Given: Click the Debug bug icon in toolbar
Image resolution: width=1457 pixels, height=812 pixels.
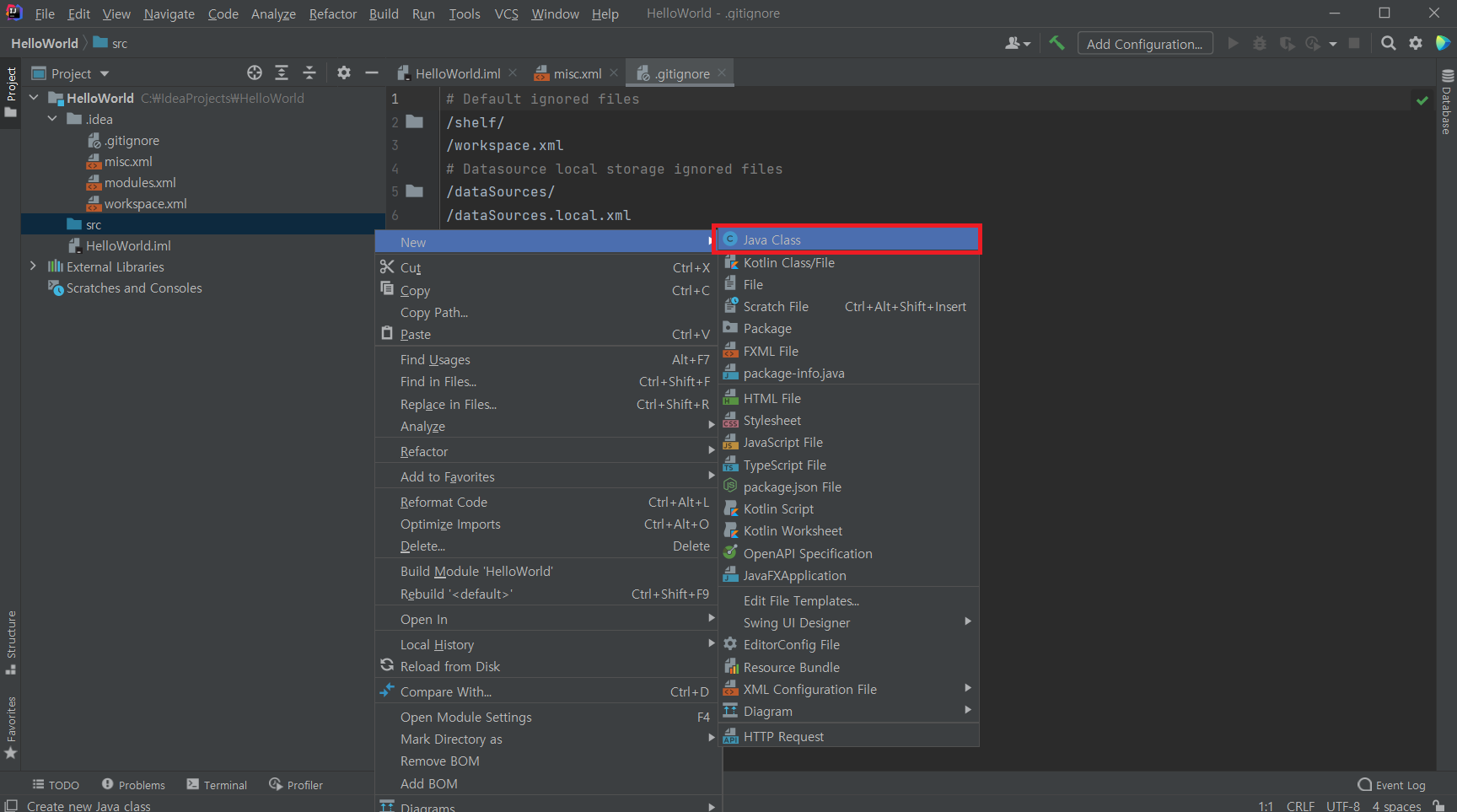Looking at the screenshot, I should (1260, 43).
